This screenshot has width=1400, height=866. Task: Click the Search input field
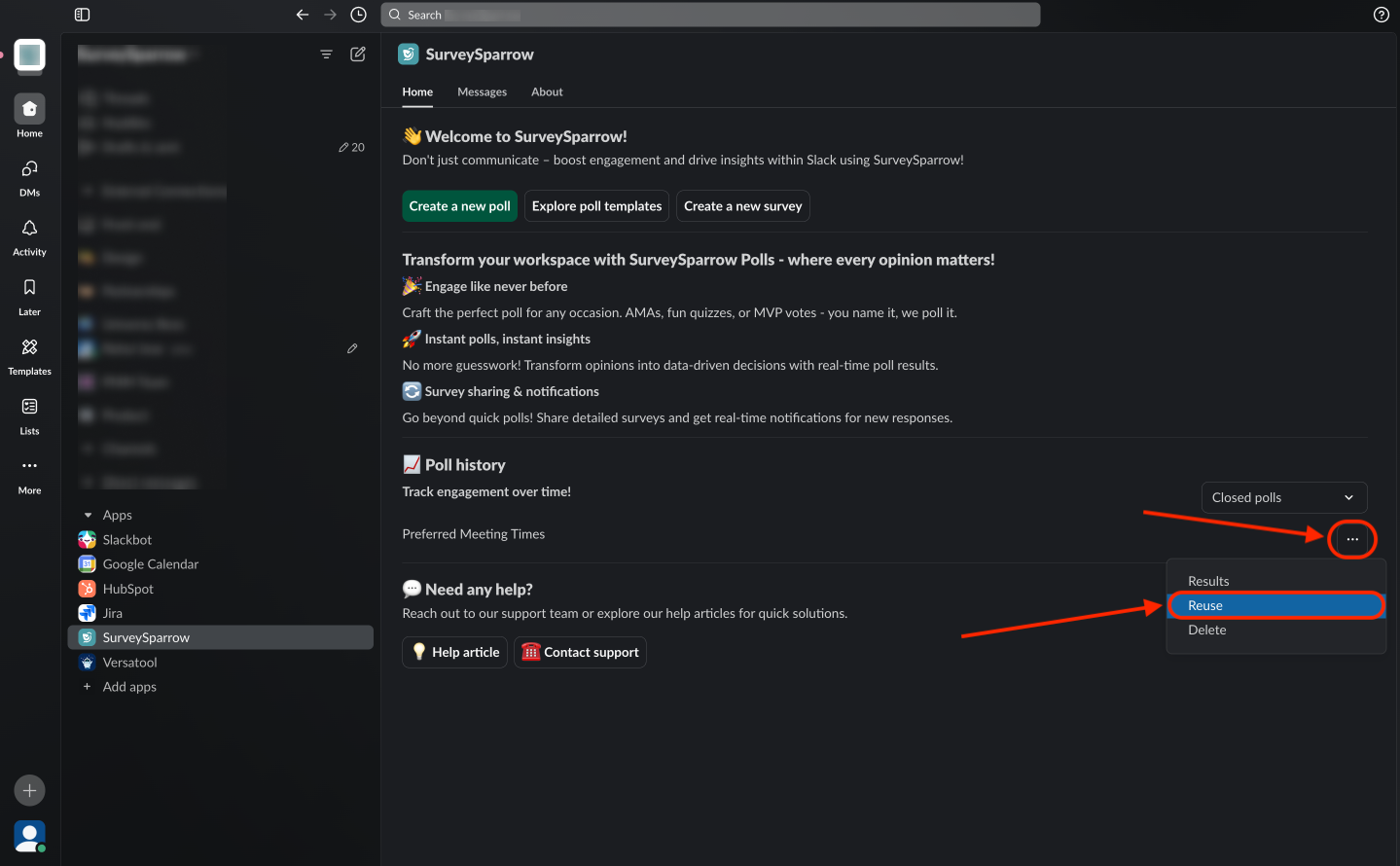point(710,15)
